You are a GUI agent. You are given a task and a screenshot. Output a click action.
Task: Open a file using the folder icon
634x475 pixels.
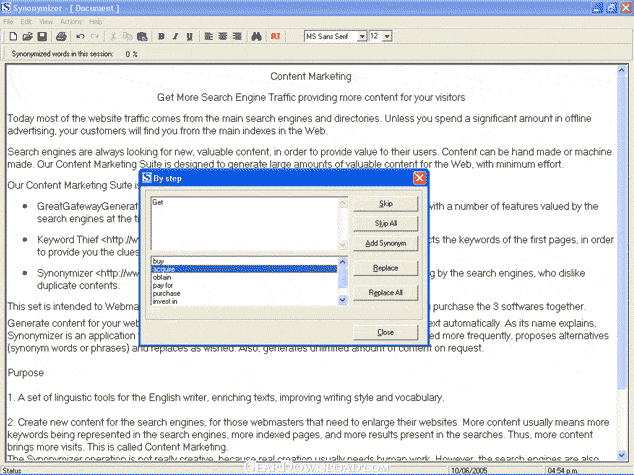pos(27,36)
